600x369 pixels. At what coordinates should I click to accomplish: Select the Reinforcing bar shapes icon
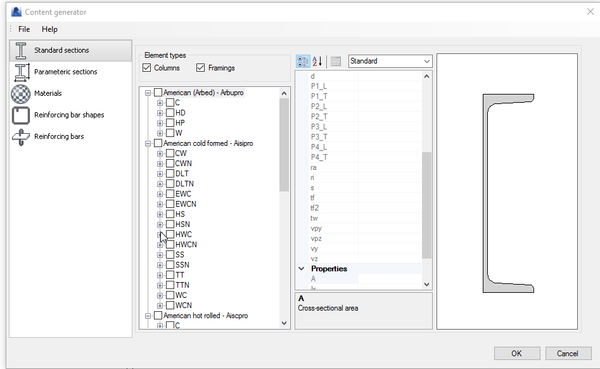pyautogui.click(x=21, y=115)
